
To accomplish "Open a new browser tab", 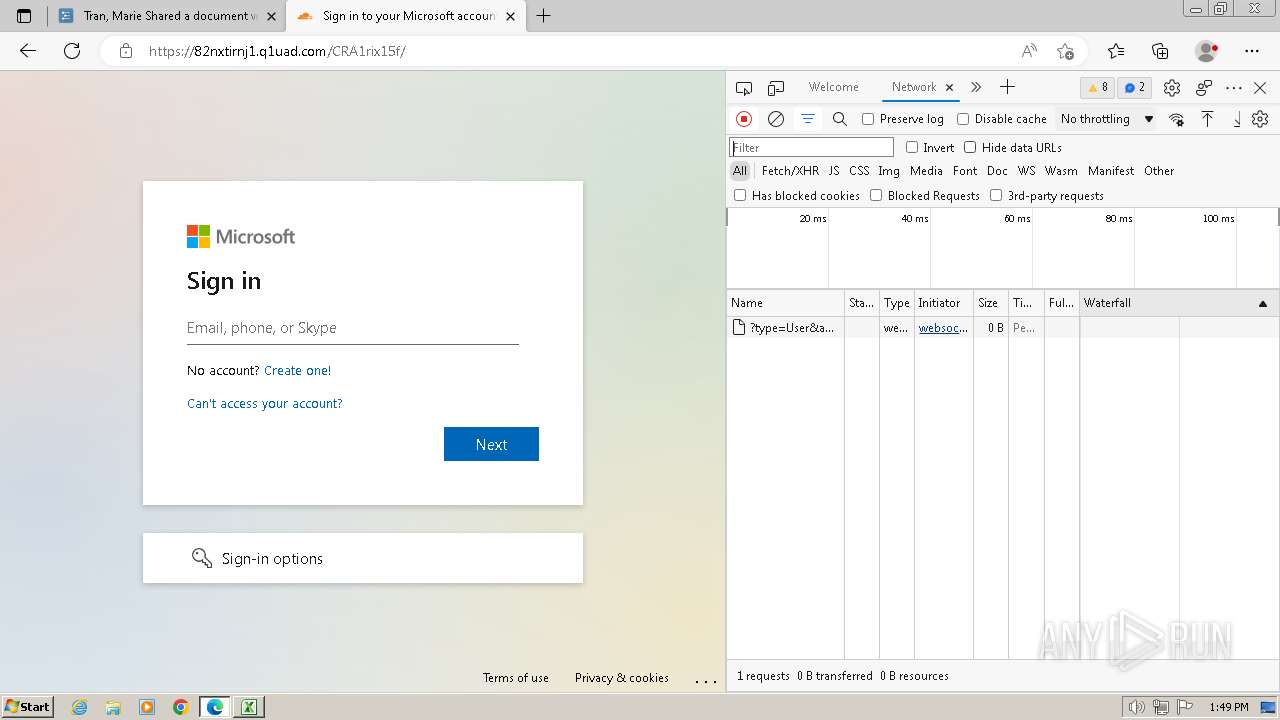I will point(544,16).
